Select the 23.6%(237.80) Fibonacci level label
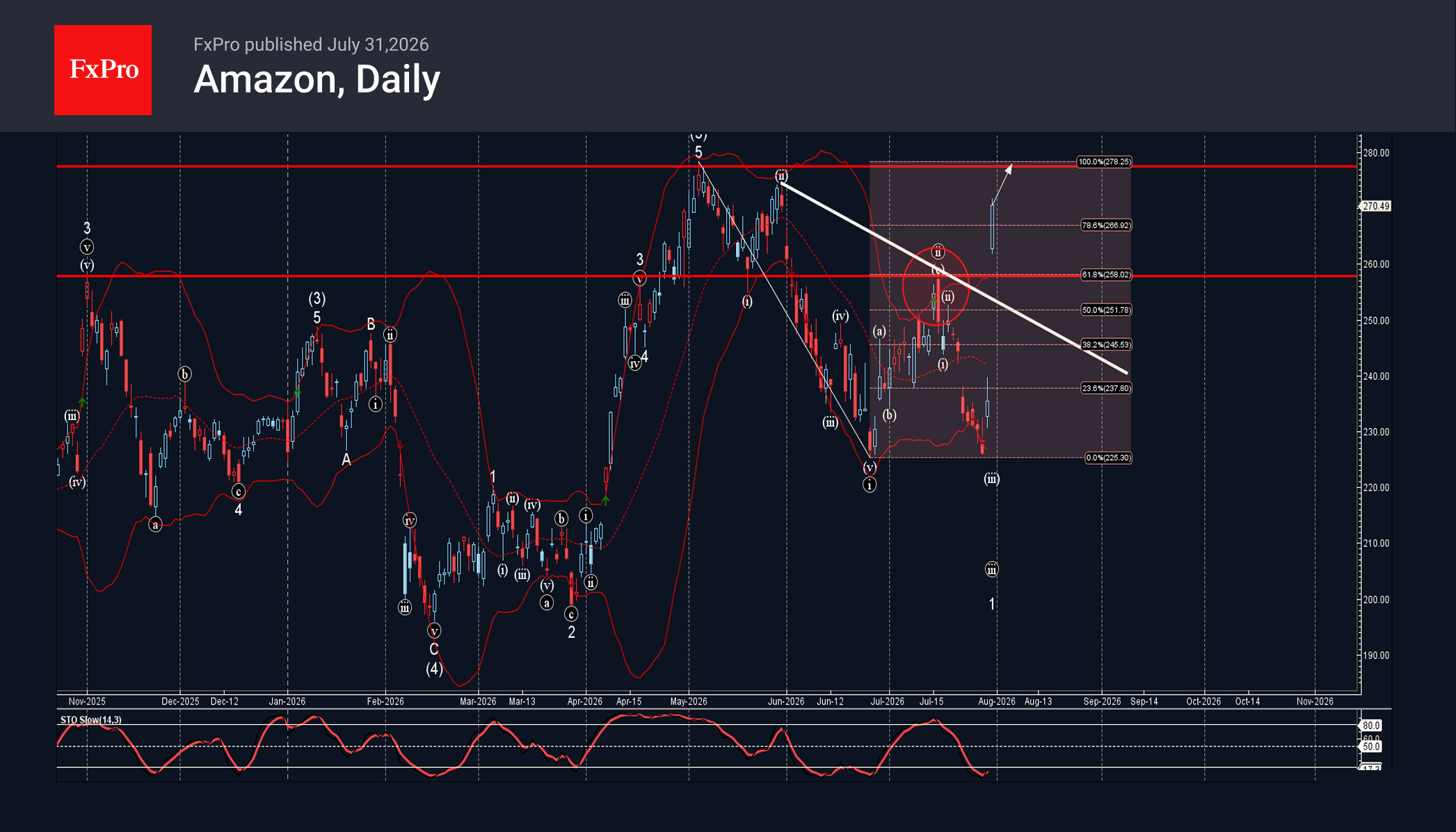Viewport: 1456px width, 832px height. [x=1106, y=388]
